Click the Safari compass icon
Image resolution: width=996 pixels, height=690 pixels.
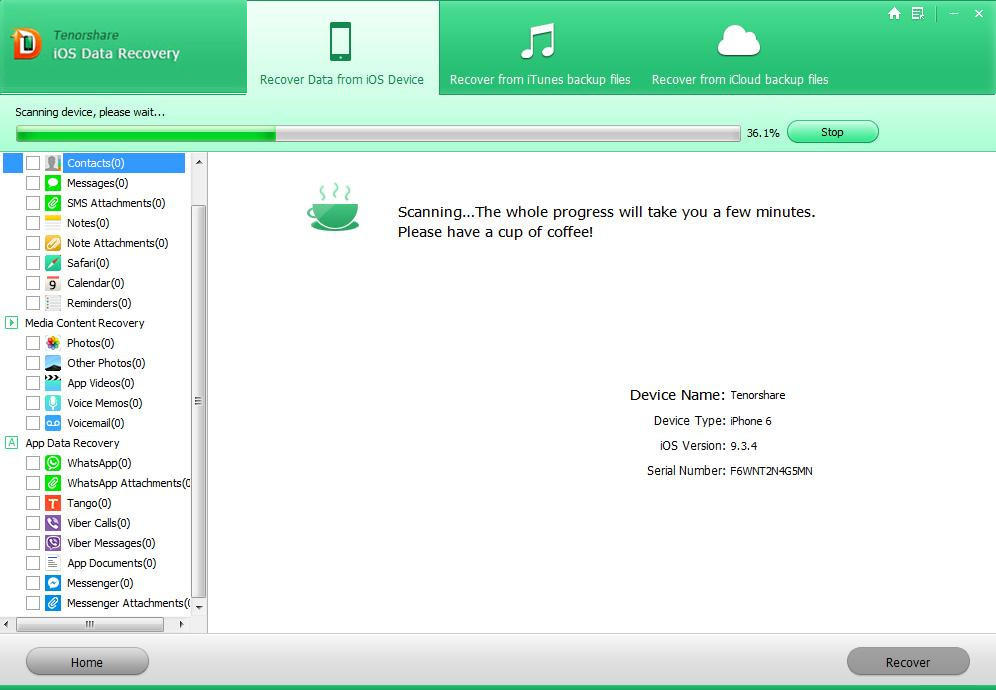click(x=53, y=263)
